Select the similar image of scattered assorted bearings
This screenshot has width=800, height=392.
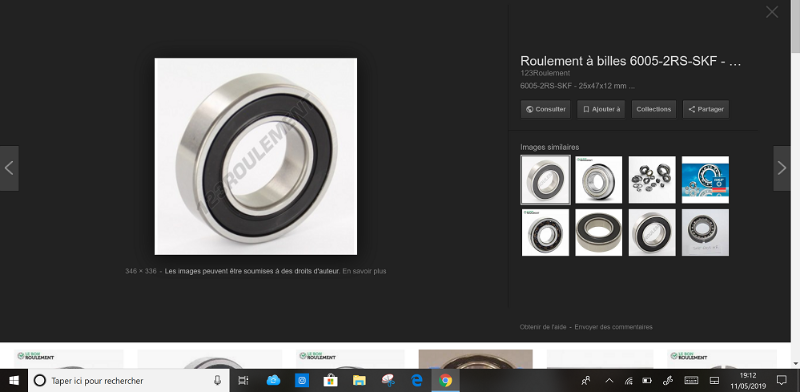point(652,180)
